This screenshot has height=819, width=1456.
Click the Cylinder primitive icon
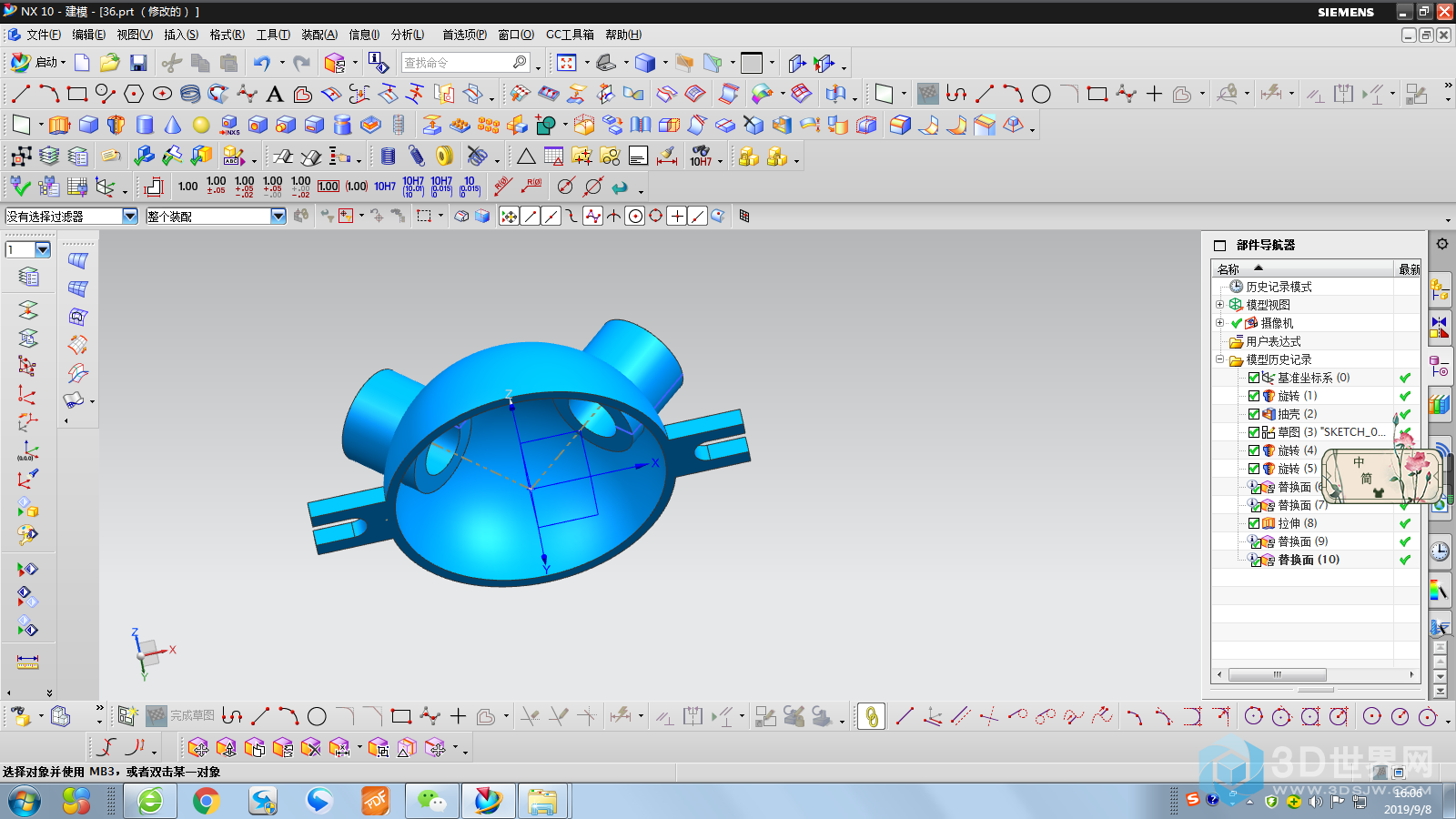145,125
